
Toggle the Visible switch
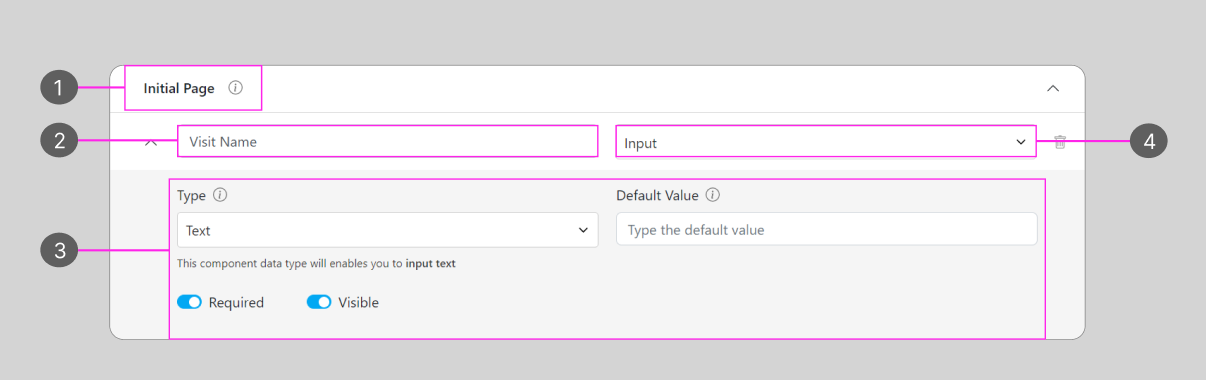click(319, 302)
